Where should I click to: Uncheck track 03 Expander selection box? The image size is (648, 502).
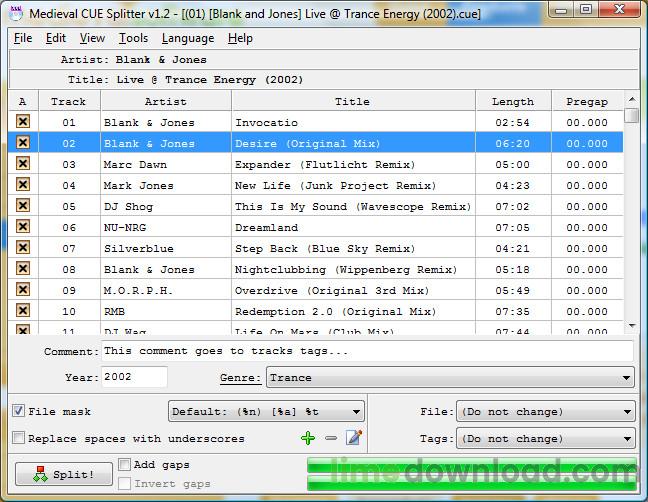point(22,164)
